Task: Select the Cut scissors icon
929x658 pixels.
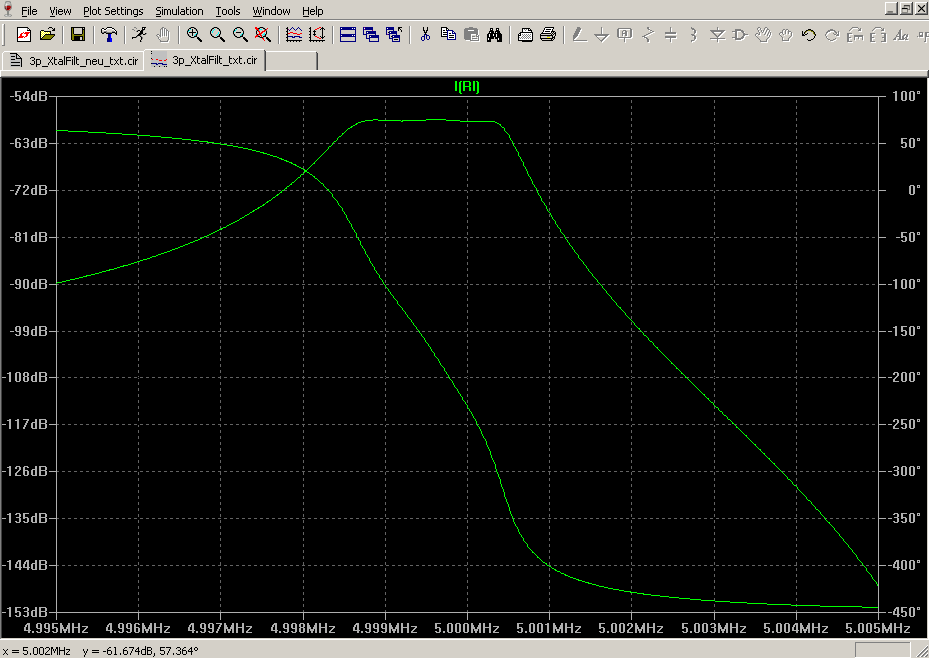Action: [x=425, y=35]
